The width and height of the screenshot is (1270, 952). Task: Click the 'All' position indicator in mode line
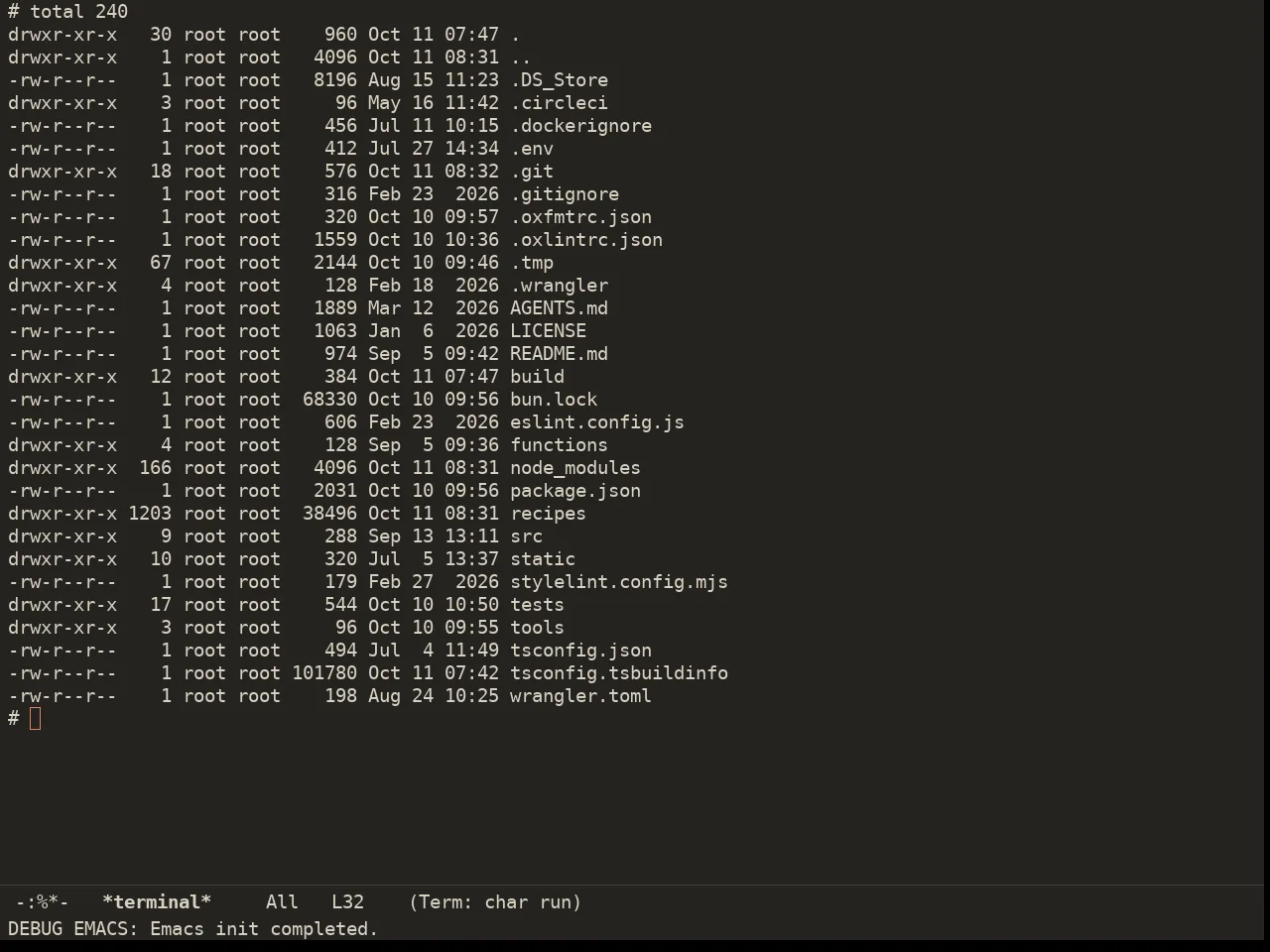coord(282,902)
